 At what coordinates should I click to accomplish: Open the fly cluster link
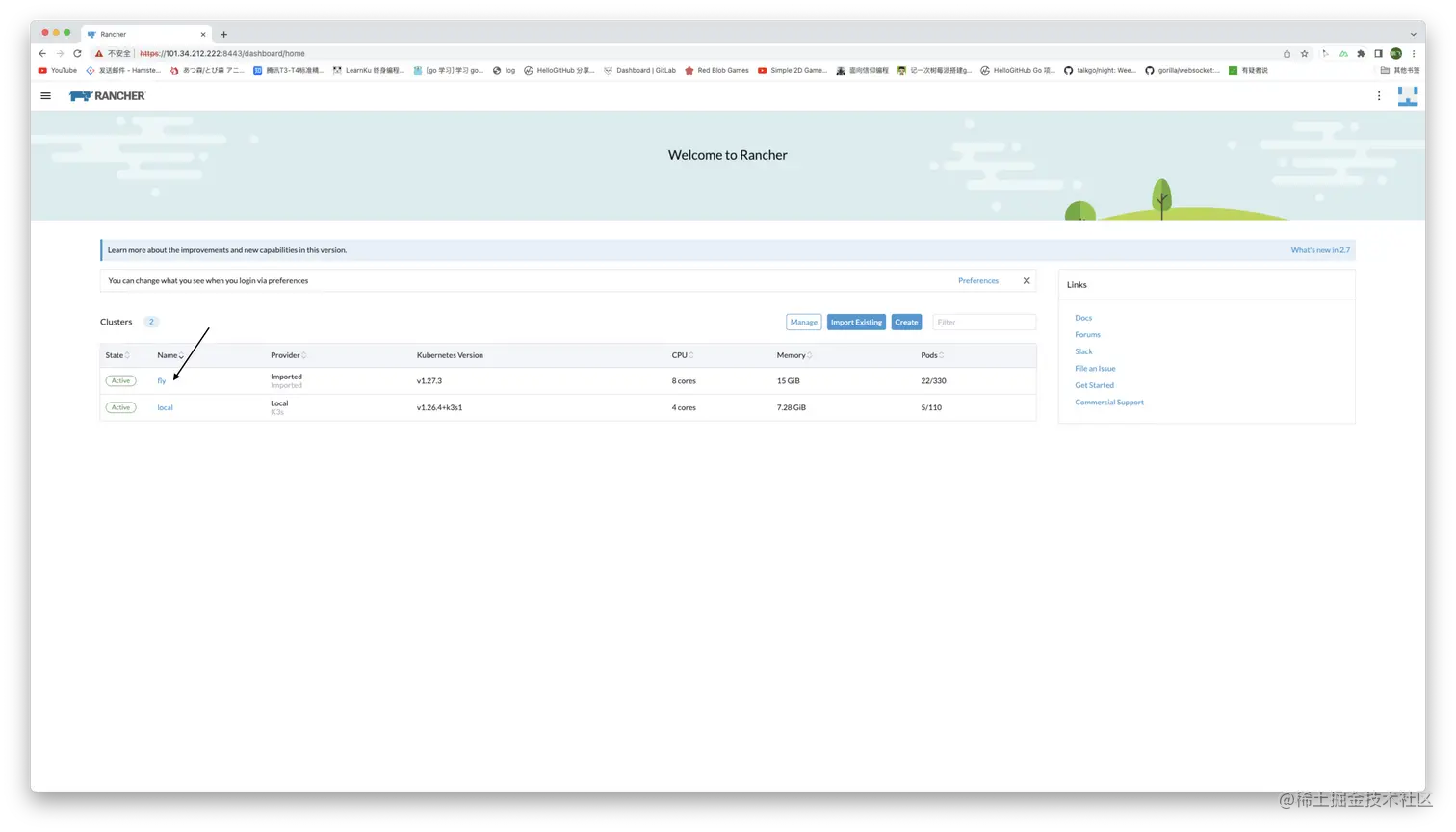[x=162, y=381]
